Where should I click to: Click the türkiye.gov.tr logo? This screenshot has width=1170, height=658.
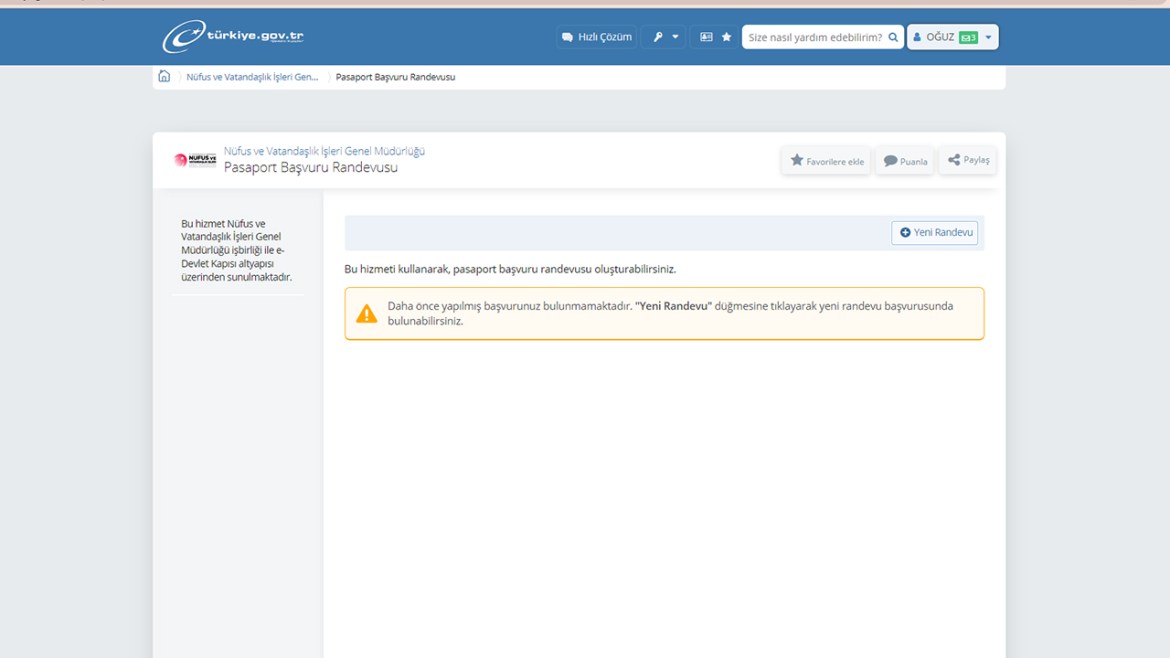[233, 37]
